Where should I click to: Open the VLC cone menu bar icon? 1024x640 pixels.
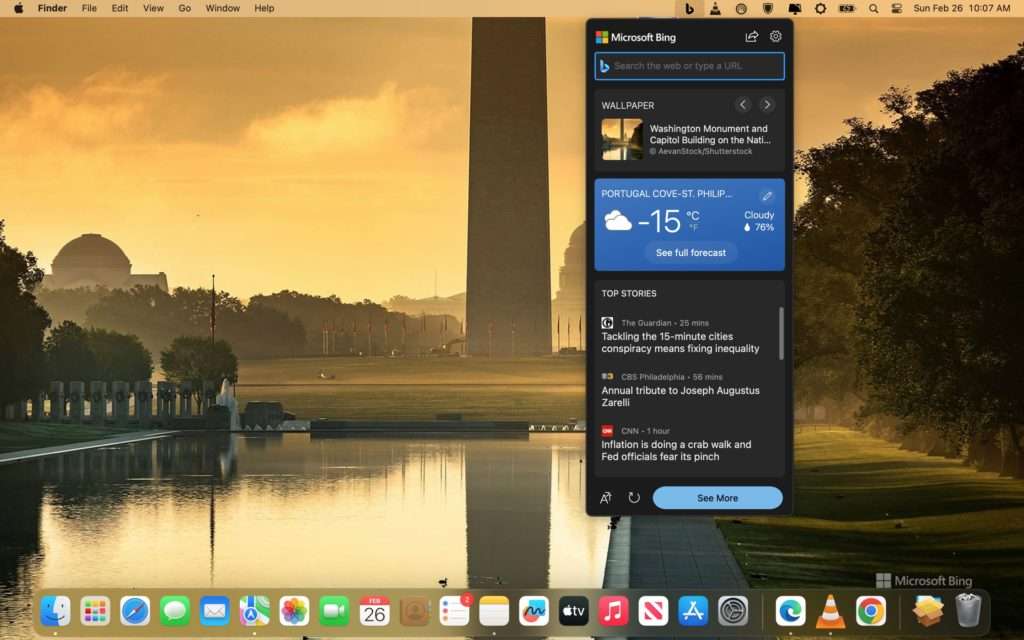[x=715, y=8]
